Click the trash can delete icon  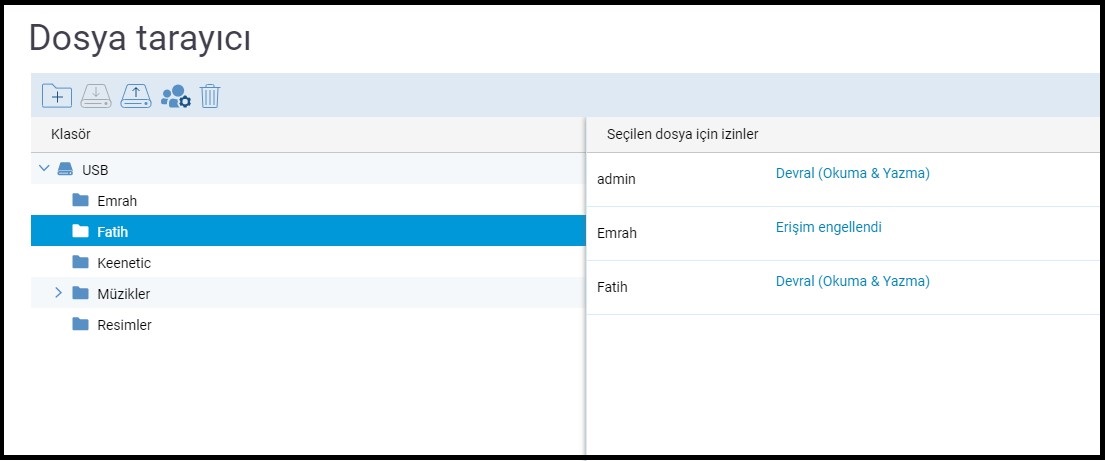click(x=210, y=96)
